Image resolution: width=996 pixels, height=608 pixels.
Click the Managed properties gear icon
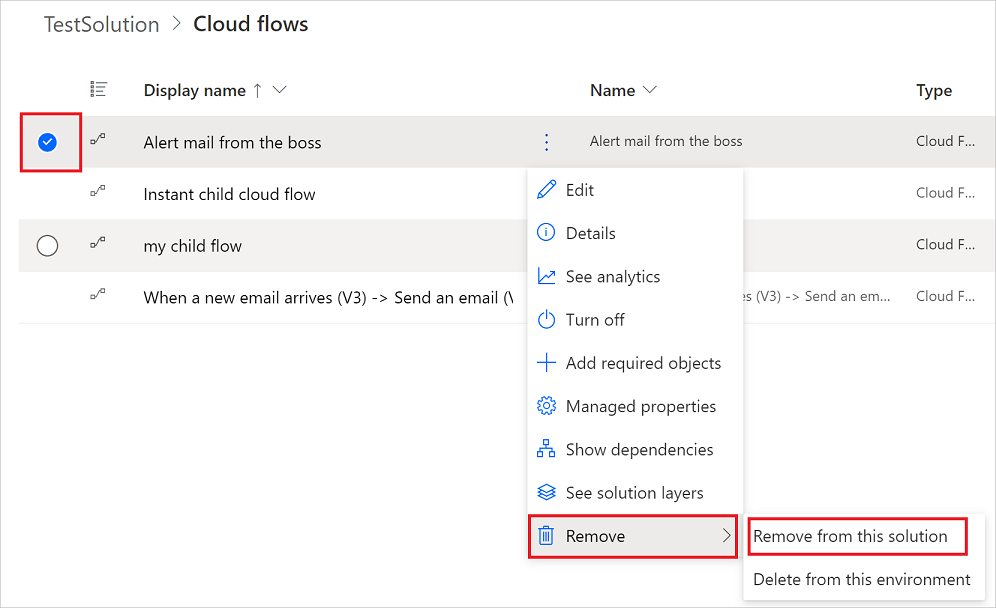(x=546, y=405)
